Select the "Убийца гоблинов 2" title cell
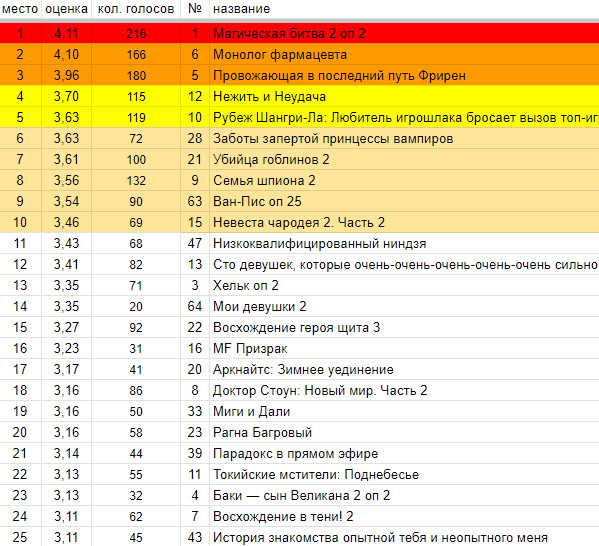This screenshot has height=546, width=599. coord(404,159)
